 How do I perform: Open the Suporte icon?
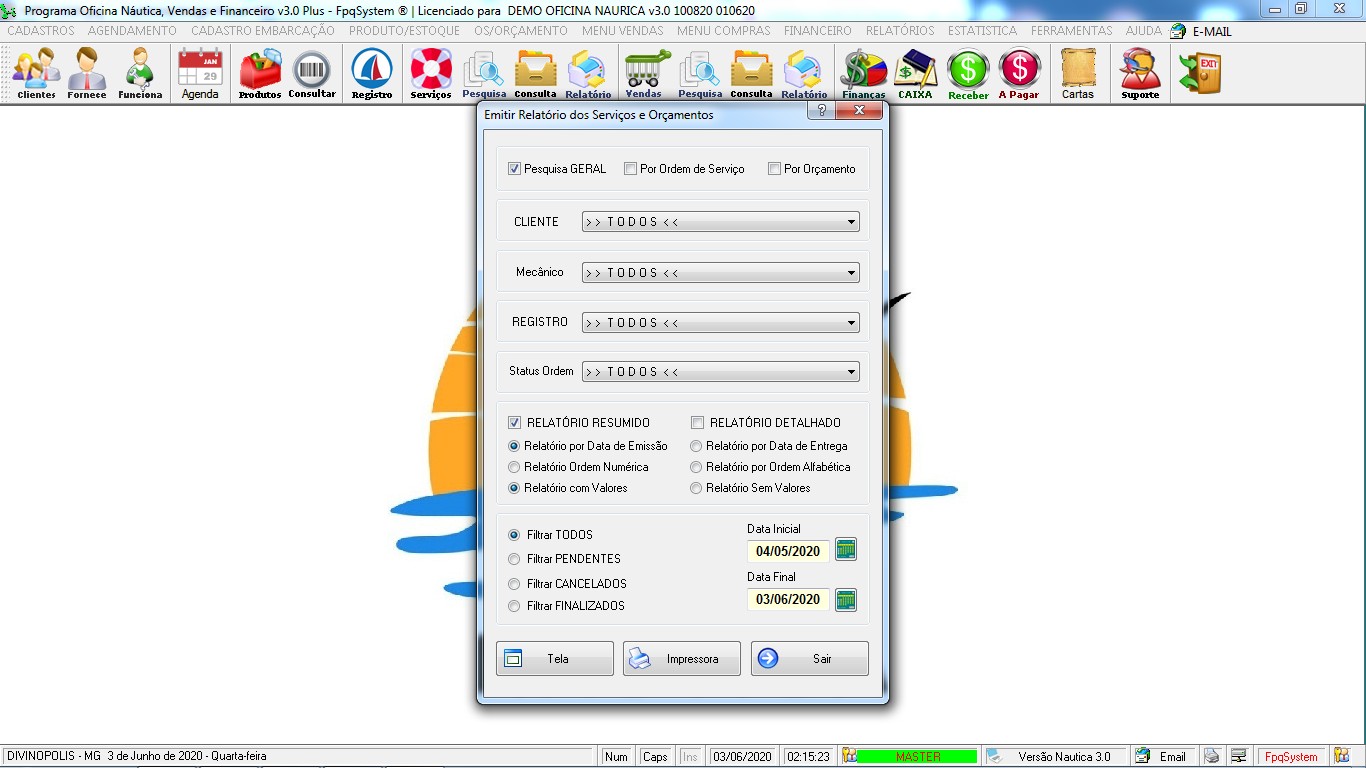[x=1140, y=74]
